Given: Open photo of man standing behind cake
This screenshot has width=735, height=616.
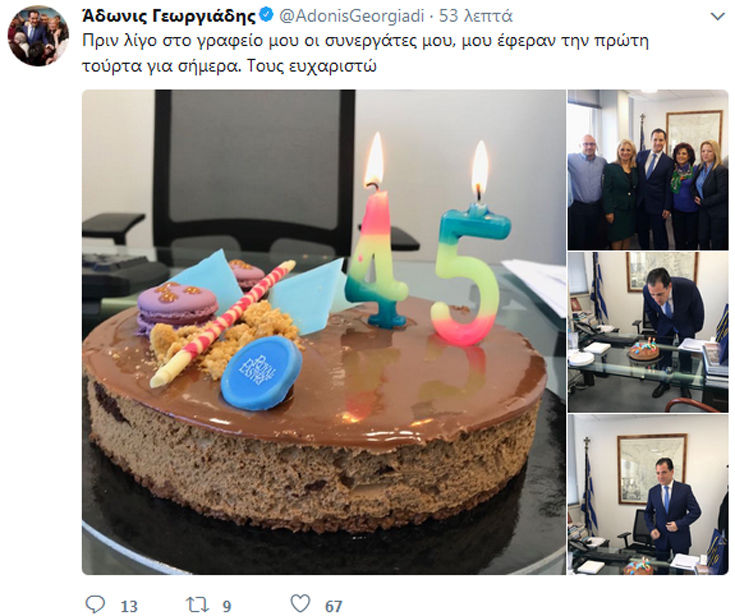Looking at the screenshot, I should (648, 495).
